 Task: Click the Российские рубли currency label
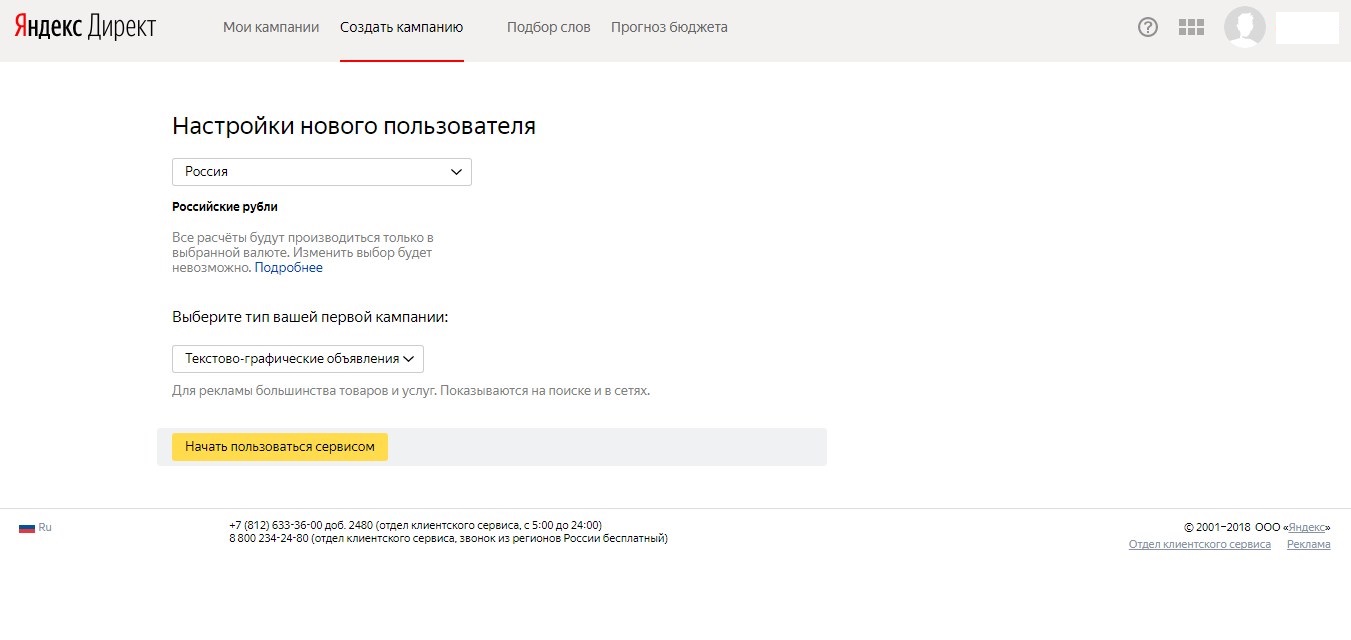225,207
